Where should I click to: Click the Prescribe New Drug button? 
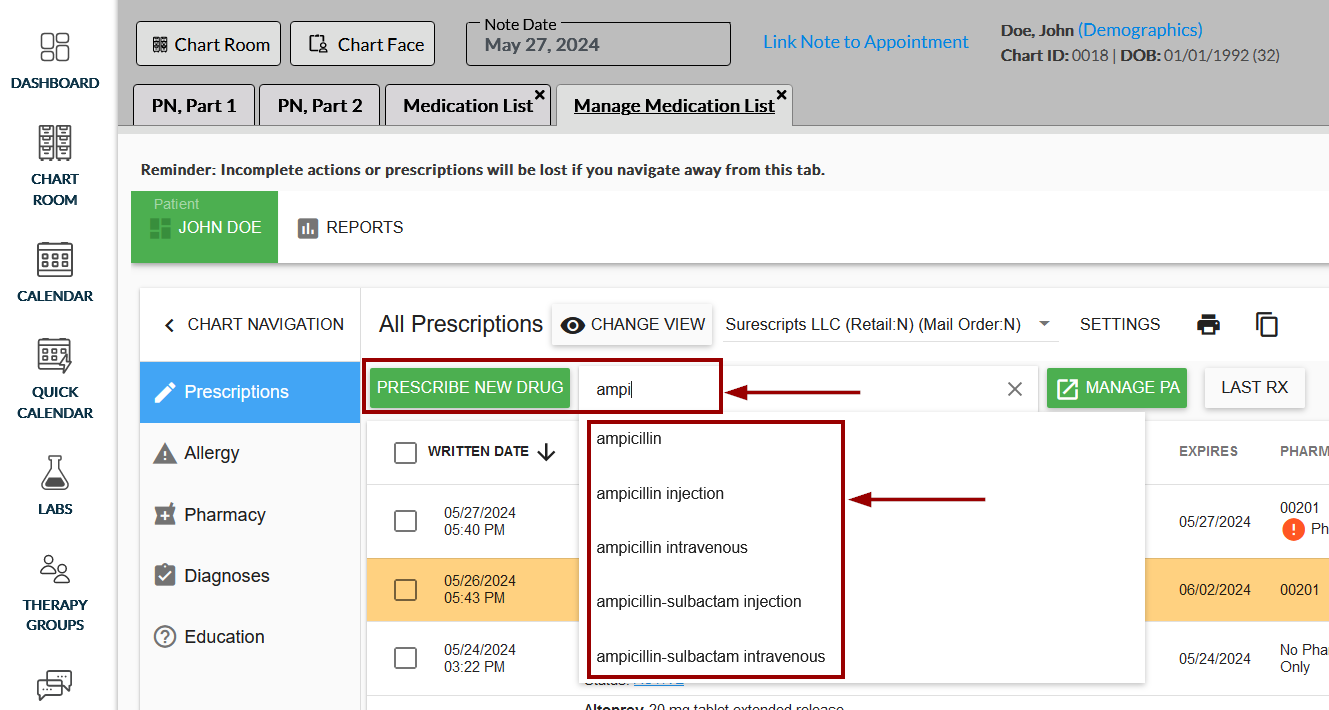tap(470, 388)
